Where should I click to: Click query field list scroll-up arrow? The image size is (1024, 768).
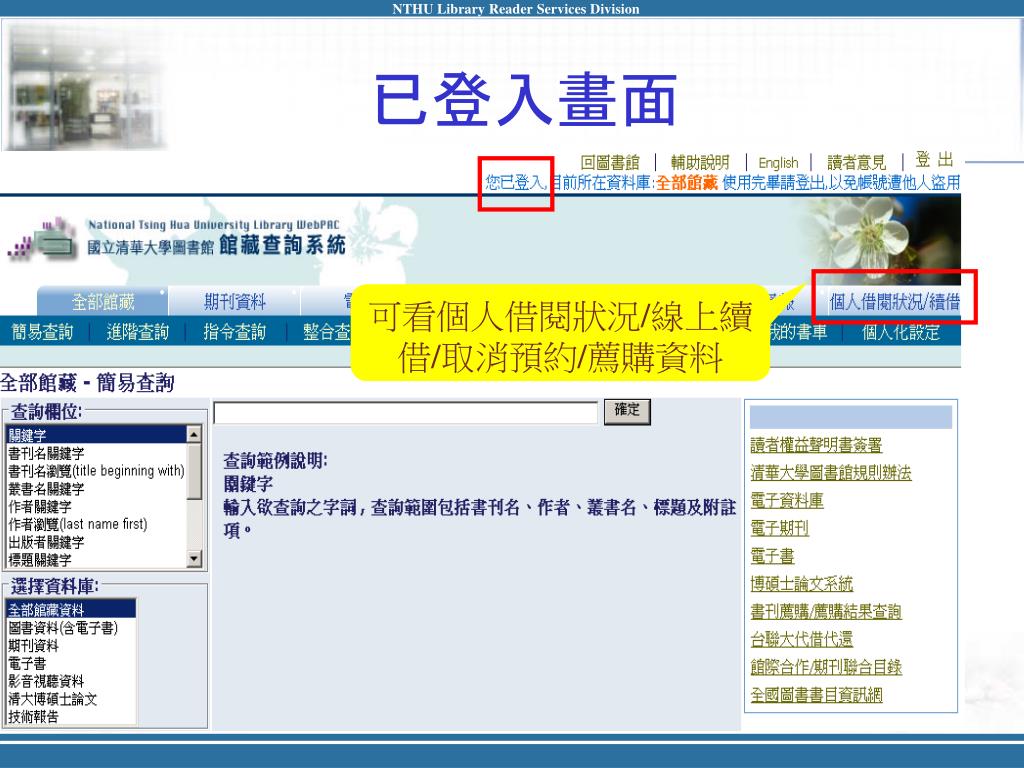pos(194,434)
